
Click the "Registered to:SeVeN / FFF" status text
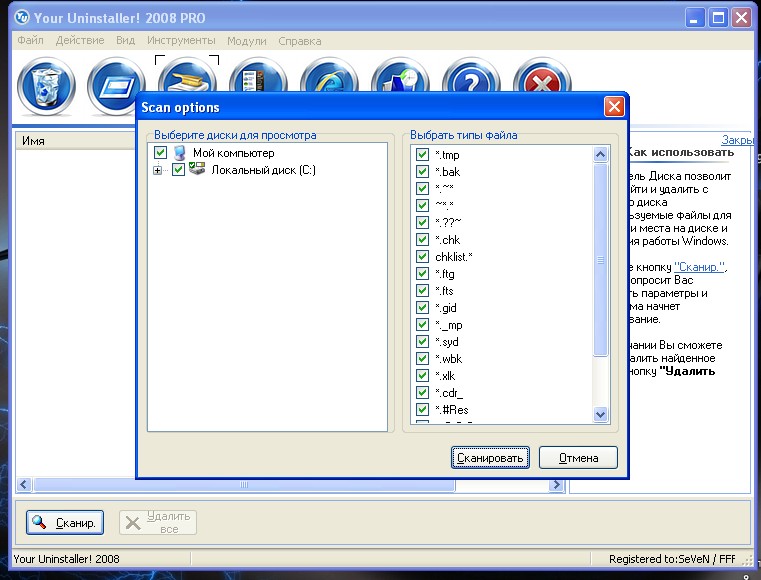[x=672, y=559]
